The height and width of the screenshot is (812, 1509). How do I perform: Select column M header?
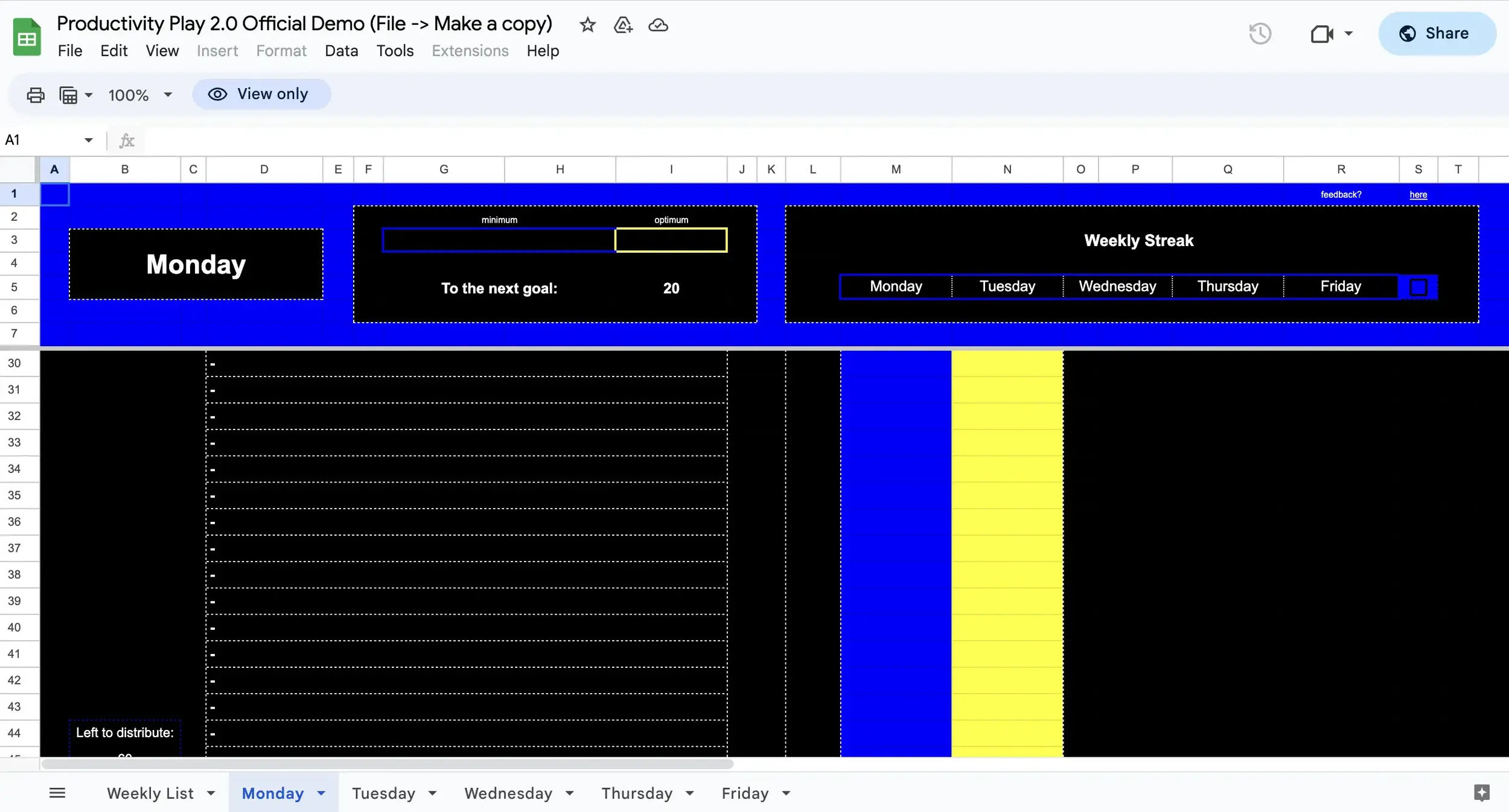click(x=896, y=170)
